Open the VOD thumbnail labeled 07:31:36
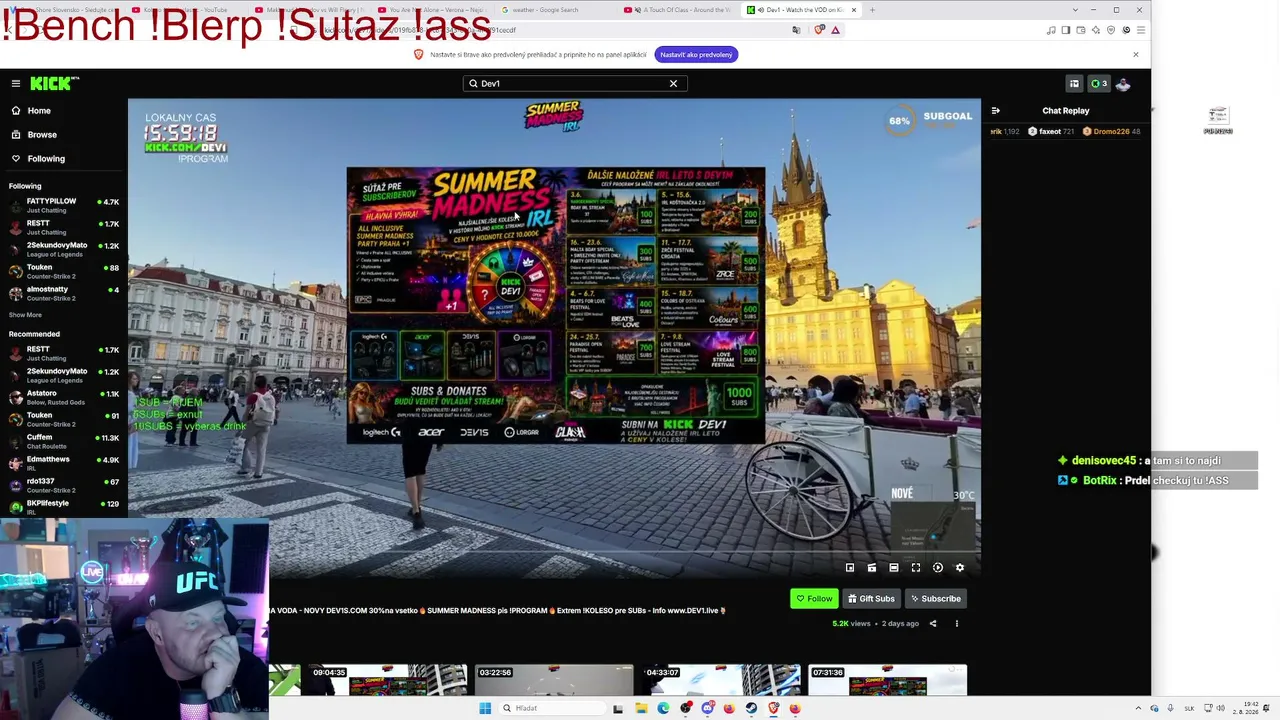The image size is (1280, 720). pos(888,680)
